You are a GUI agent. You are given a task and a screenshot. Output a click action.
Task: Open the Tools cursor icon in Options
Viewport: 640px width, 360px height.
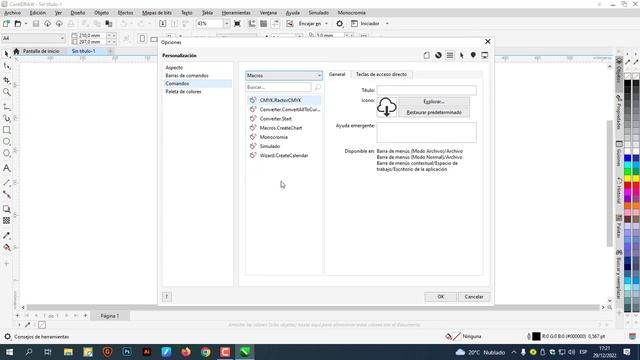click(x=462, y=55)
